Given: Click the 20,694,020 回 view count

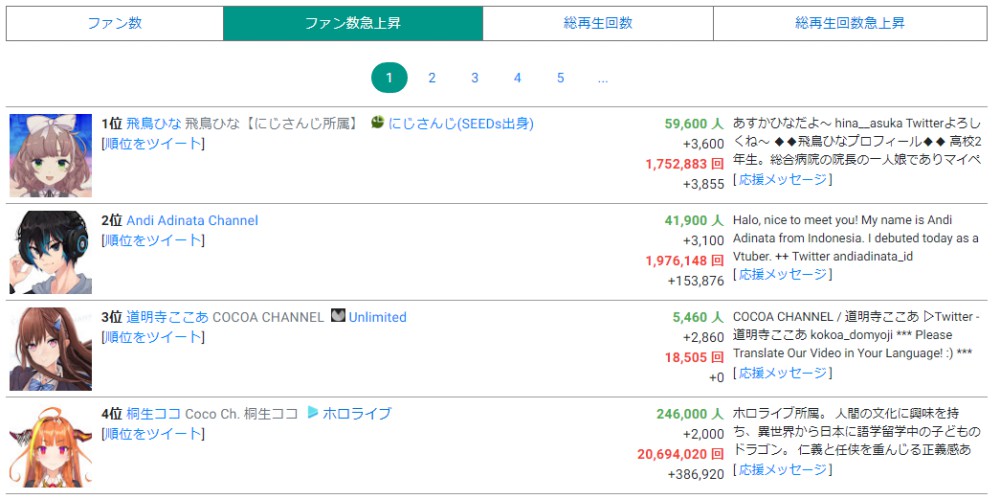Looking at the screenshot, I should (680, 455).
